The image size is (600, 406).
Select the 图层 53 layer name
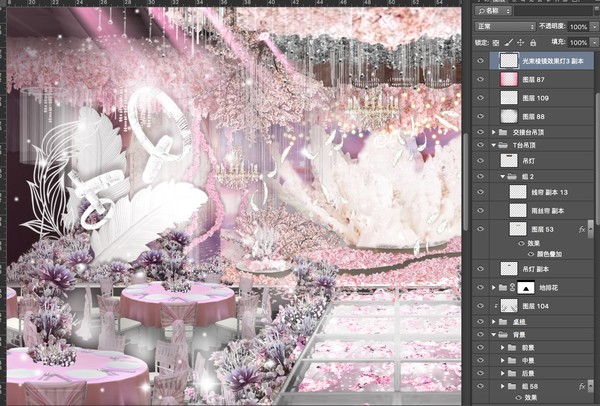[x=543, y=230]
